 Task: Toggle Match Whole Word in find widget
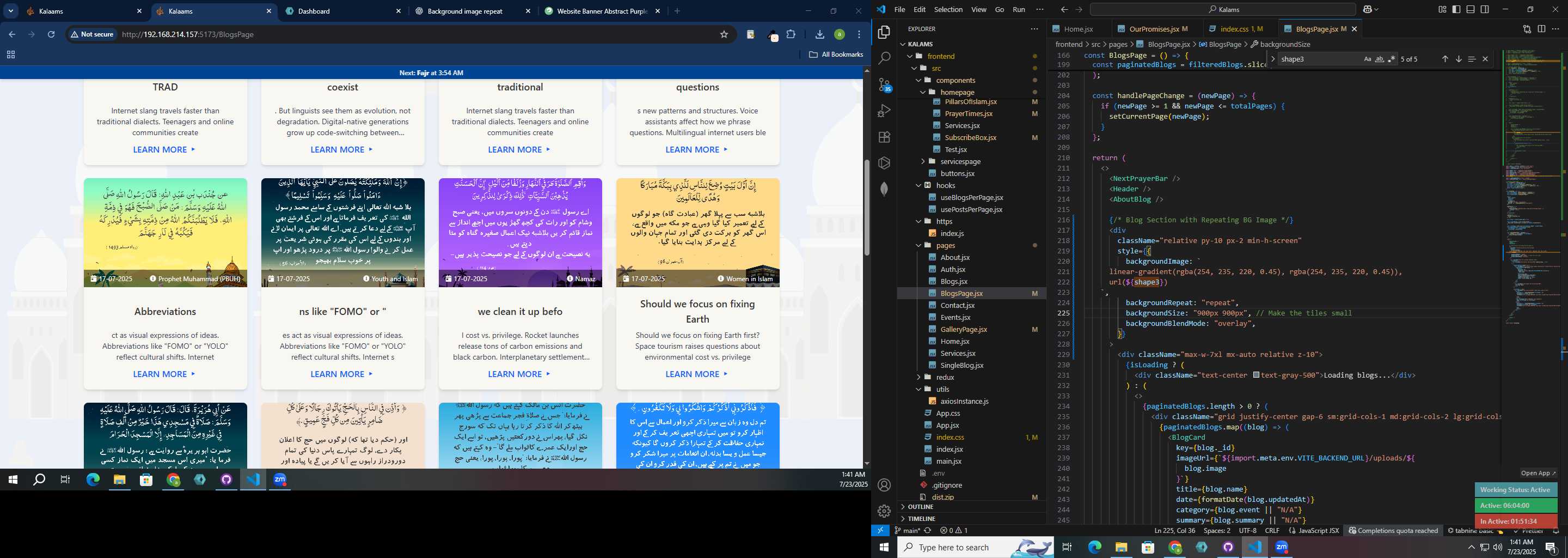coord(1379,59)
